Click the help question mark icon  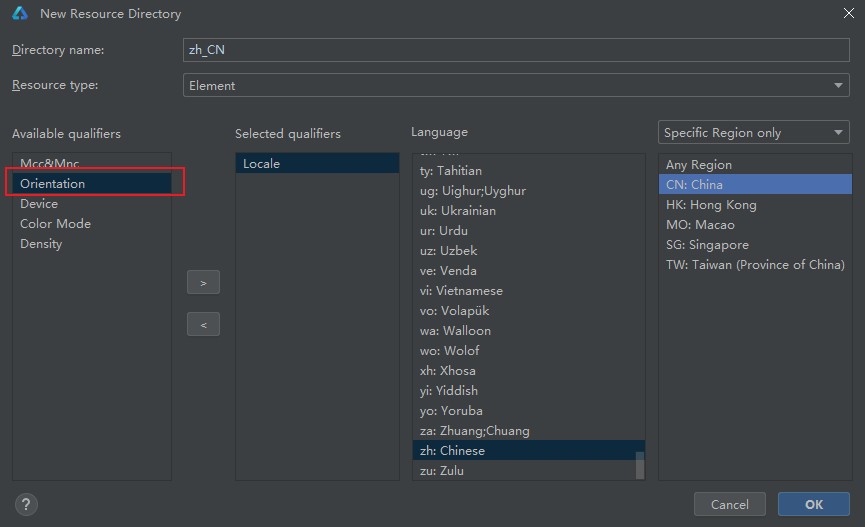tap(26, 504)
